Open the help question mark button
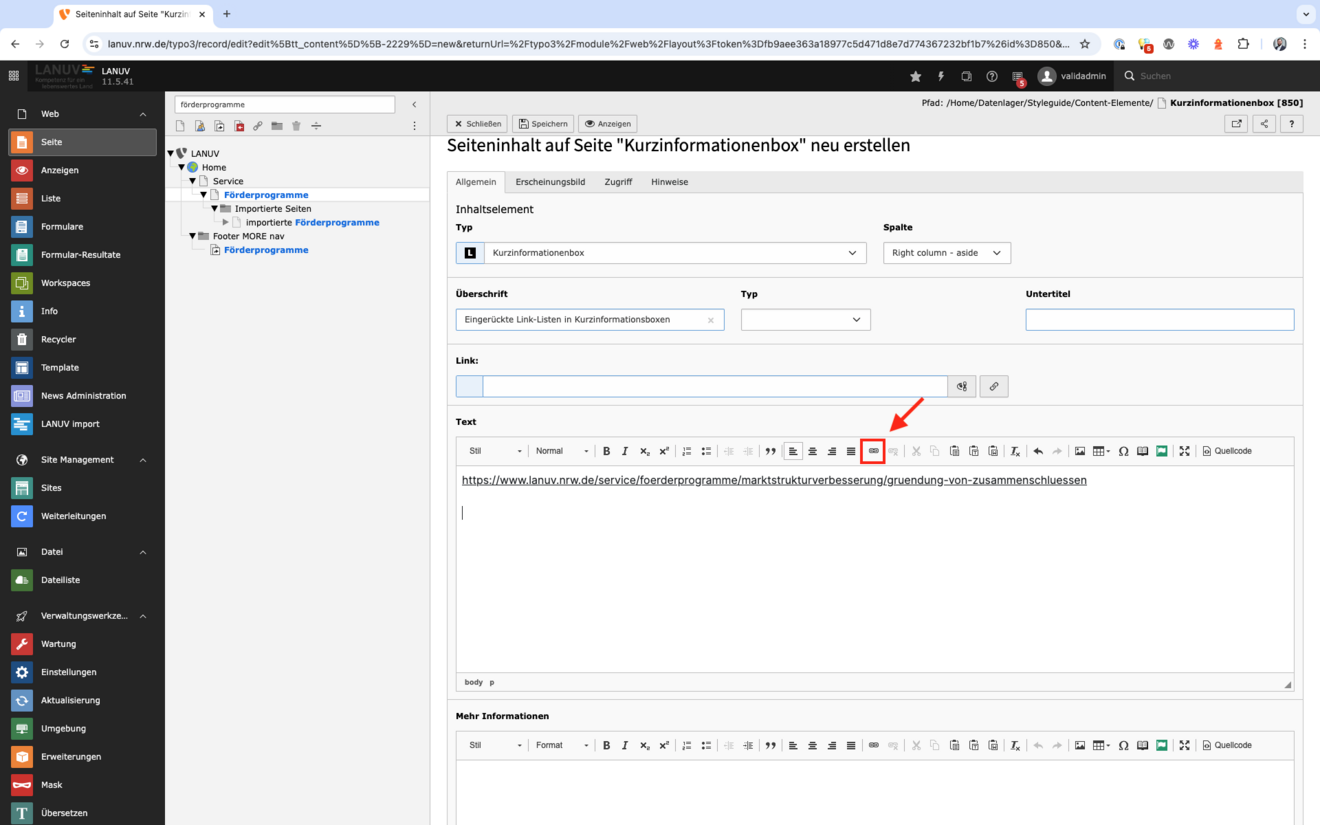Image resolution: width=1320 pixels, height=825 pixels. 1291,124
